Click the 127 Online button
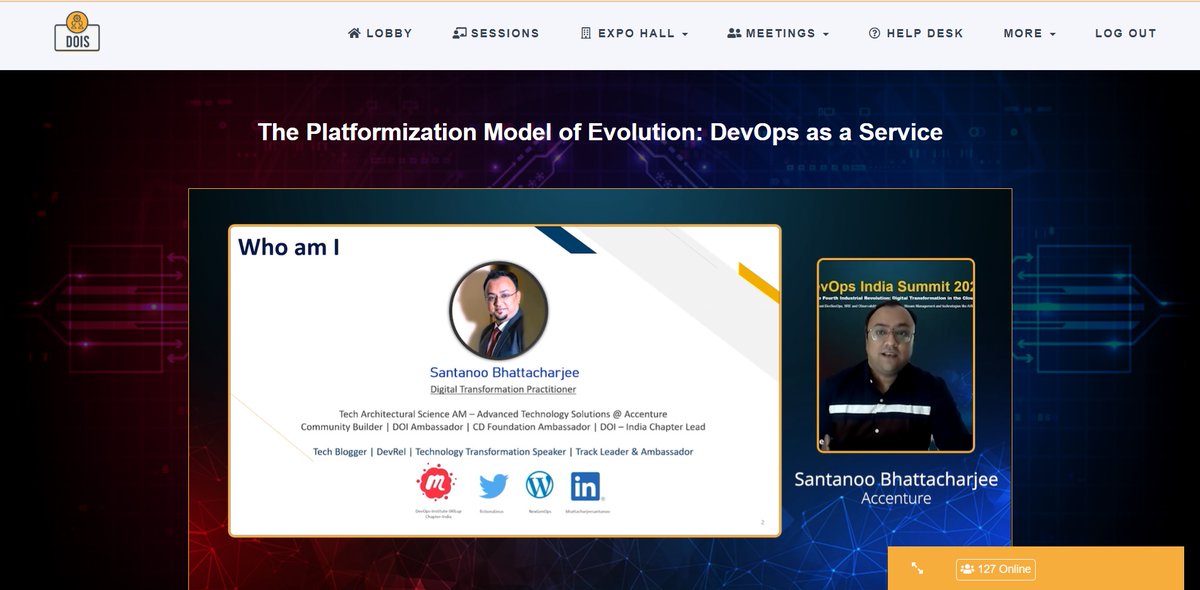The height and width of the screenshot is (590, 1200). pos(995,568)
